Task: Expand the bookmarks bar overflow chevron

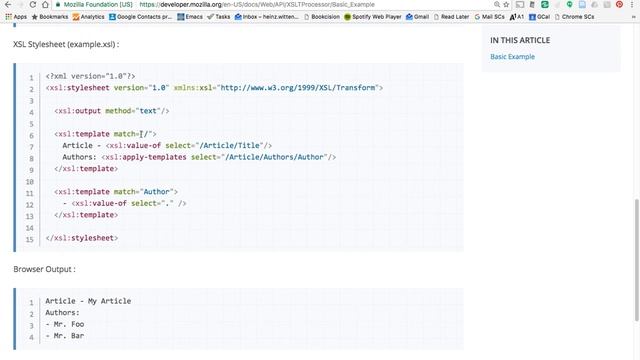Action: 633,17
